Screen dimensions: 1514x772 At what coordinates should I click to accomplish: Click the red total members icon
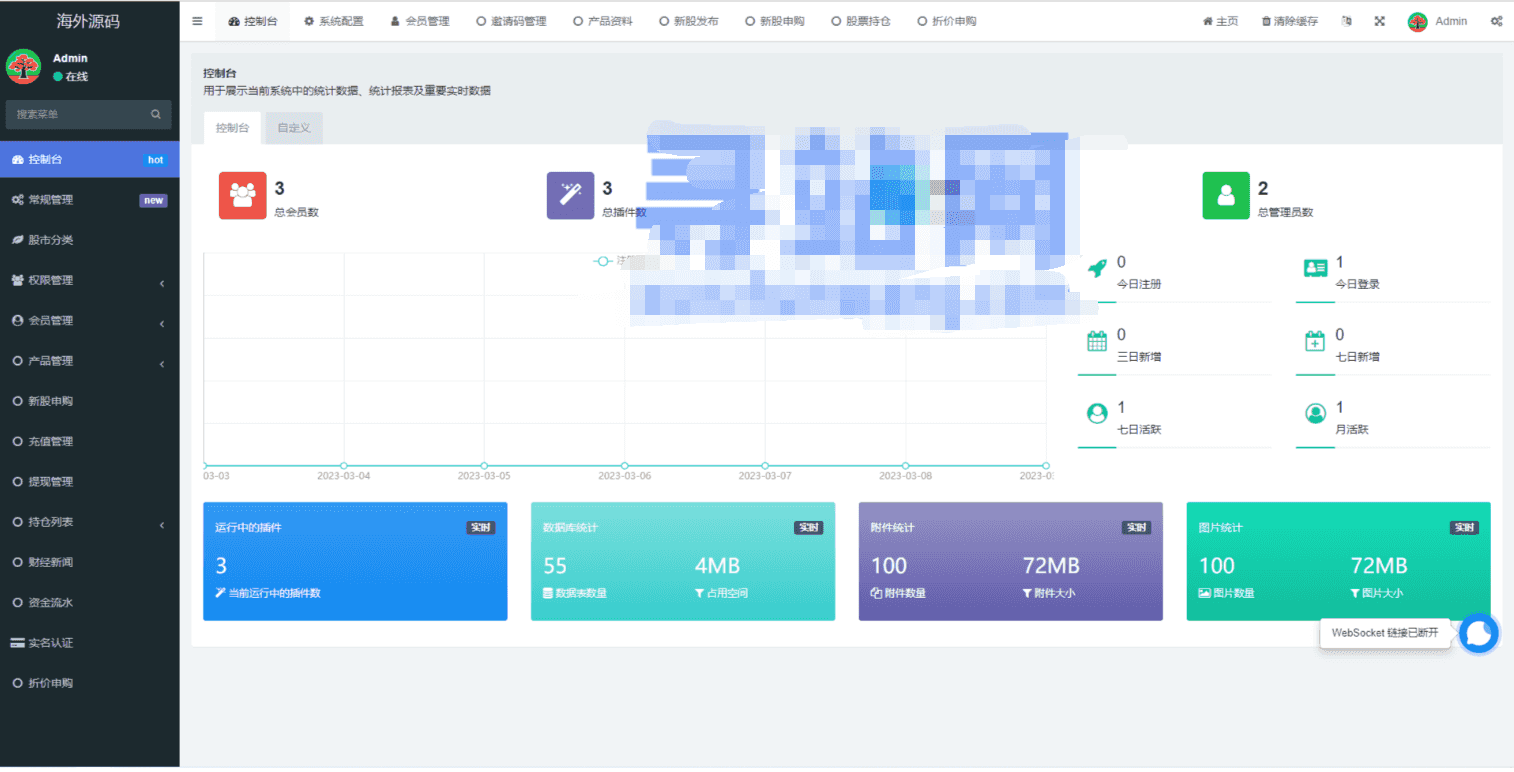[x=242, y=195]
